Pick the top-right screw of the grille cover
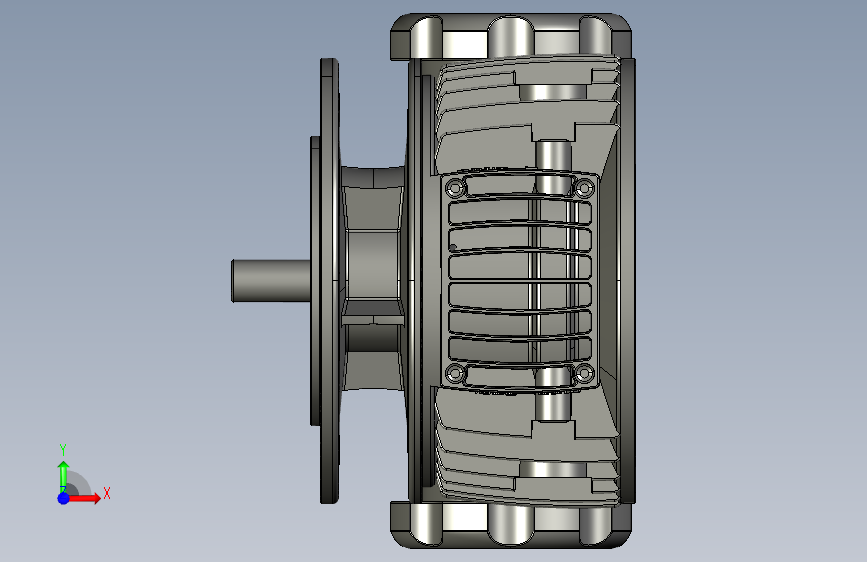 [584, 189]
